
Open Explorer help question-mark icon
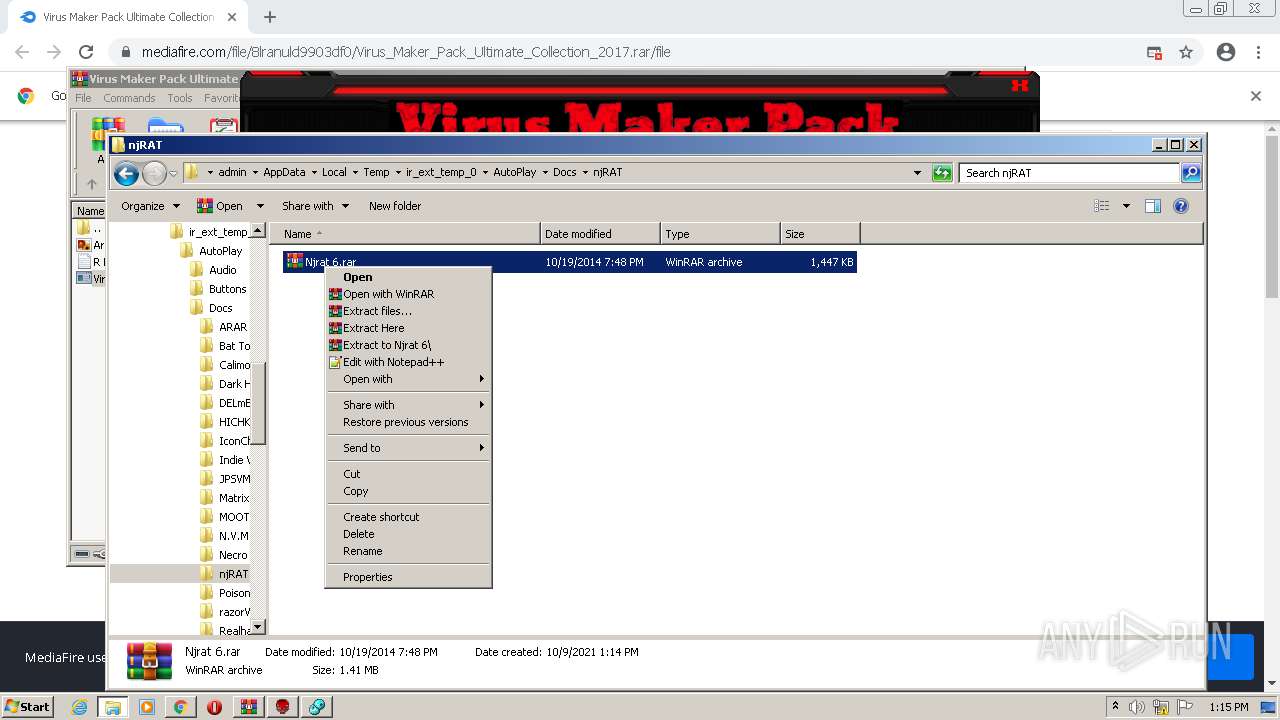pyautogui.click(x=1181, y=206)
